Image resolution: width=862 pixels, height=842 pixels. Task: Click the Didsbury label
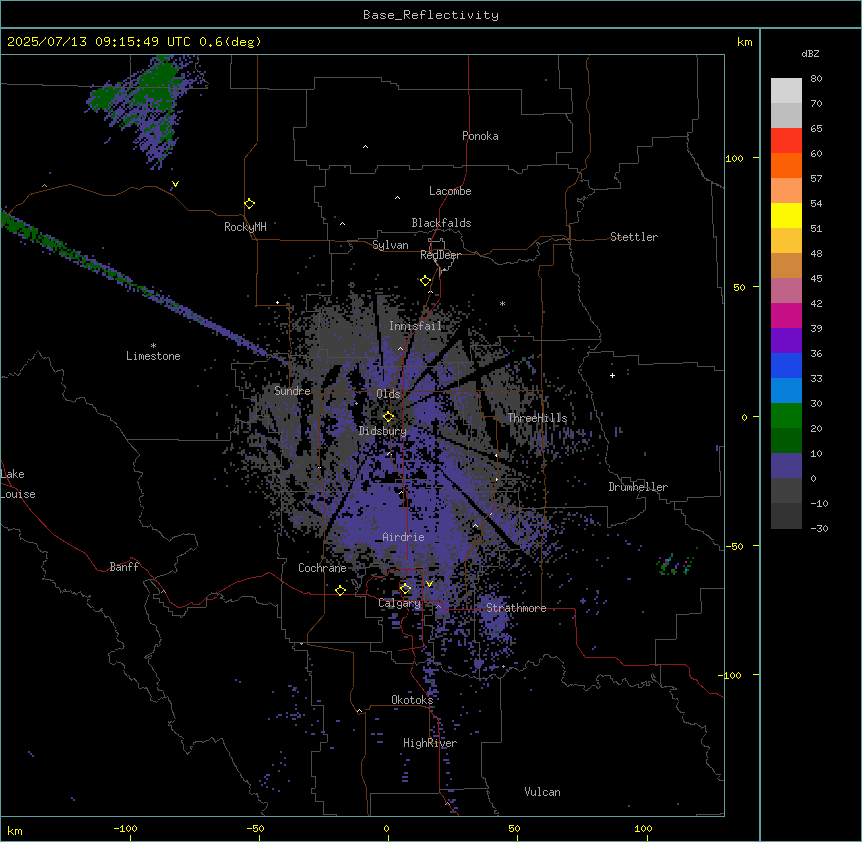pyautogui.click(x=383, y=431)
